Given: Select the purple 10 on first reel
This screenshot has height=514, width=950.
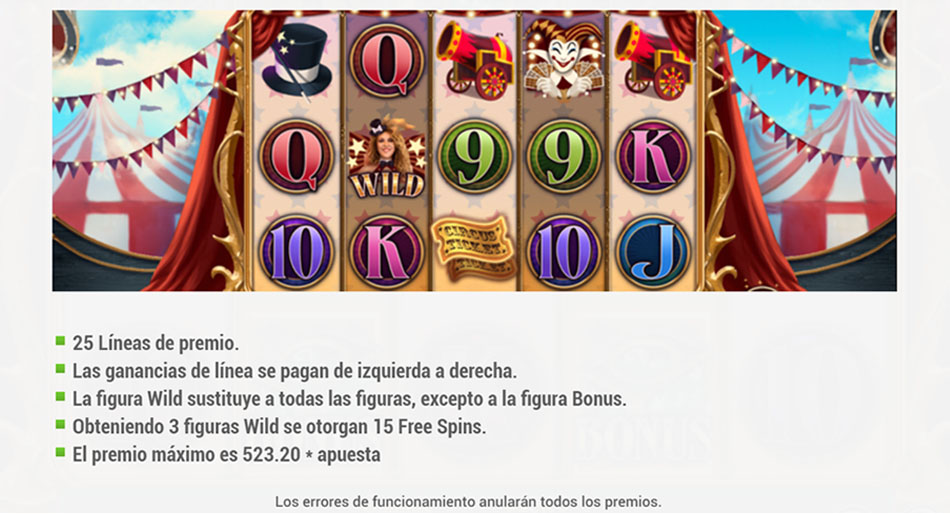Looking at the screenshot, I should (297, 252).
